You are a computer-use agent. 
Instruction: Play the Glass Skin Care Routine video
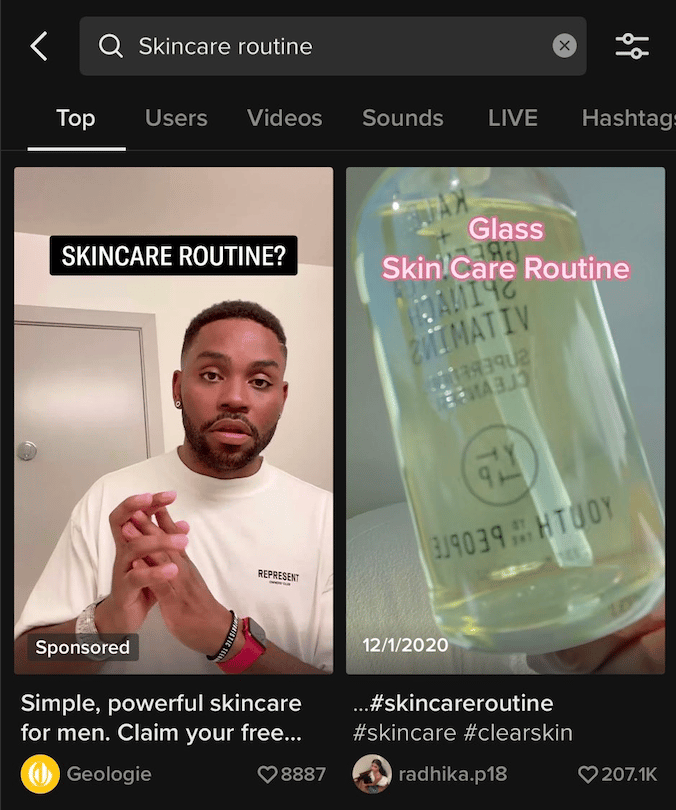tap(506, 420)
